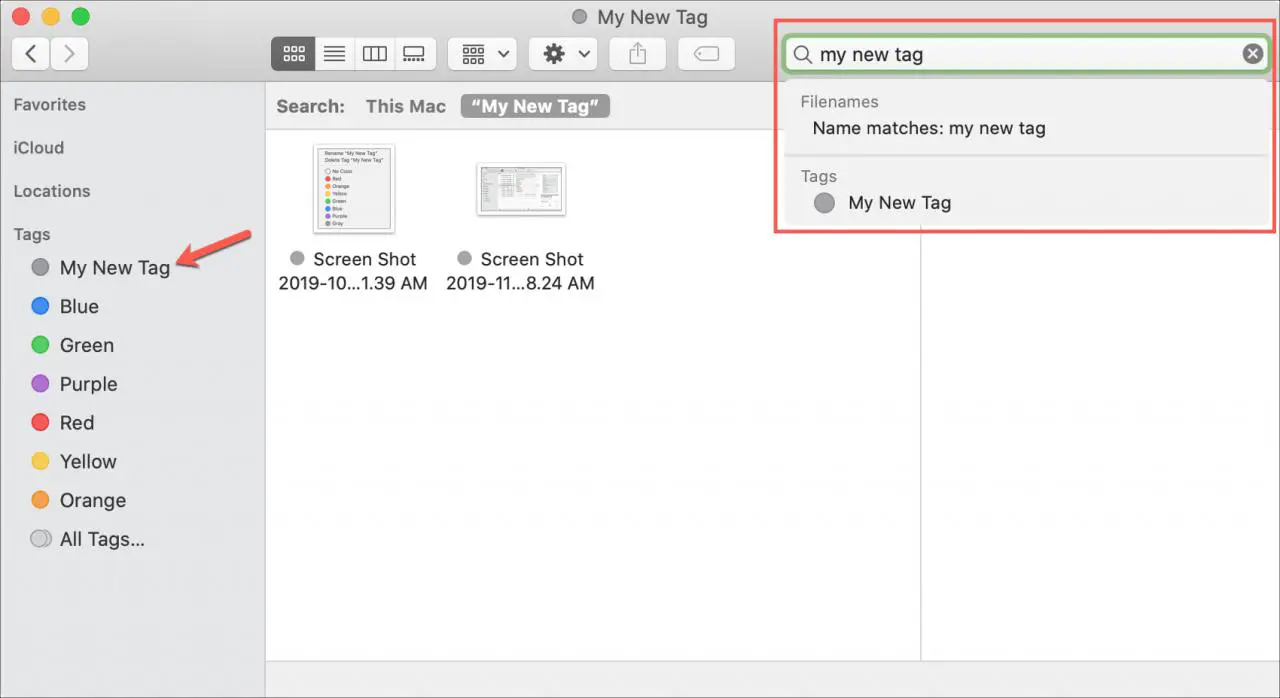Choose My New Tag under Tags suggestions
Screen dimensions: 1280x698
click(x=898, y=203)
